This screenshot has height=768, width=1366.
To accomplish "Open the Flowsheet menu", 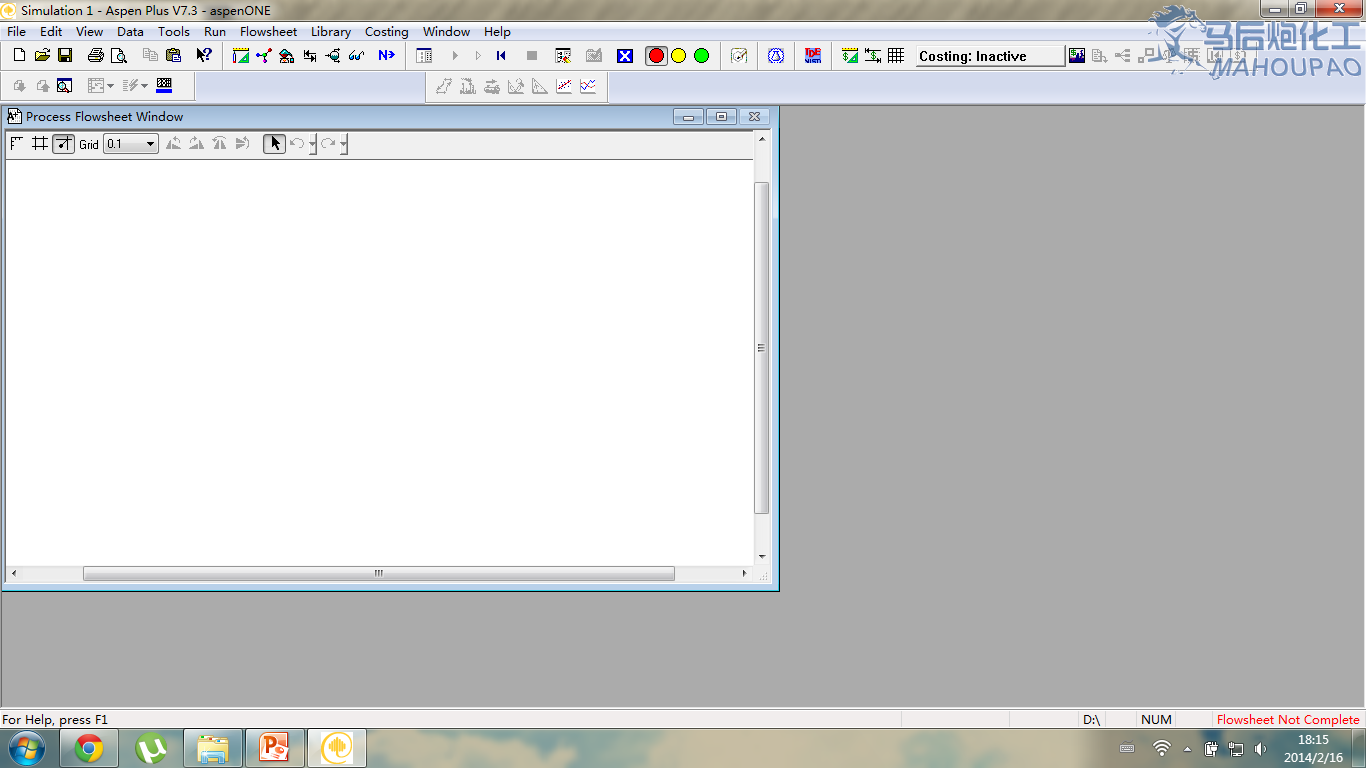I will 268,31.
